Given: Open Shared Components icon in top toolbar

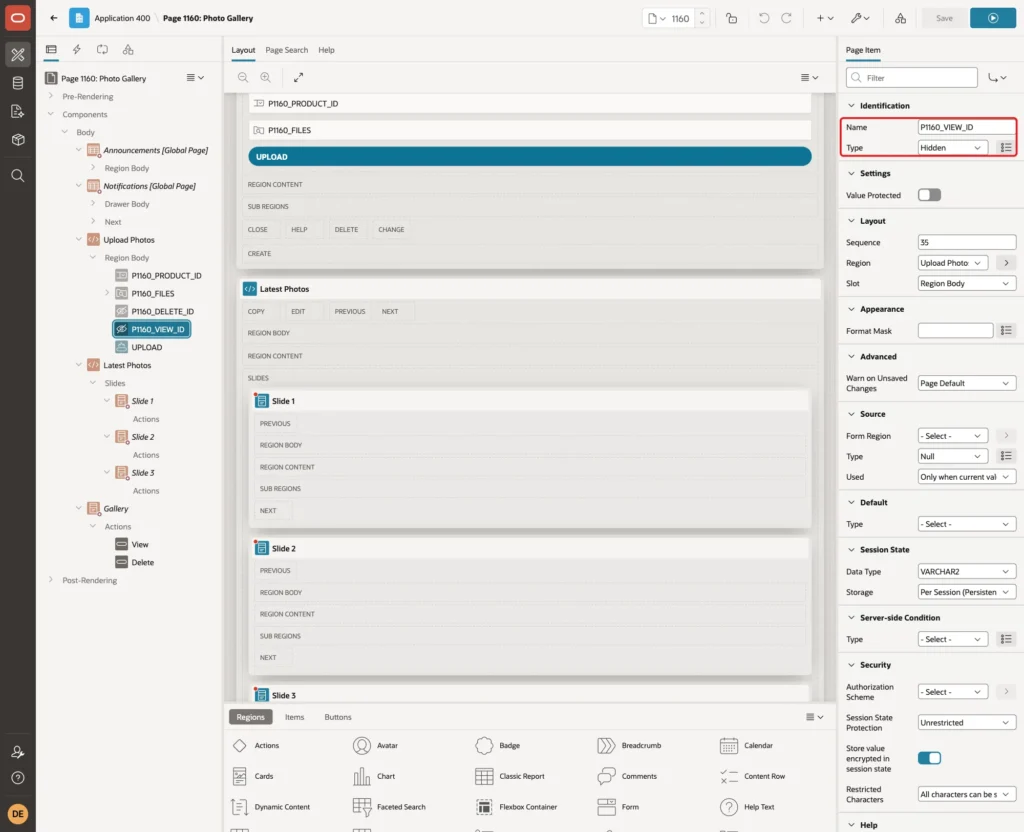Looking at the screenshot, I should (x=901, y=18).
